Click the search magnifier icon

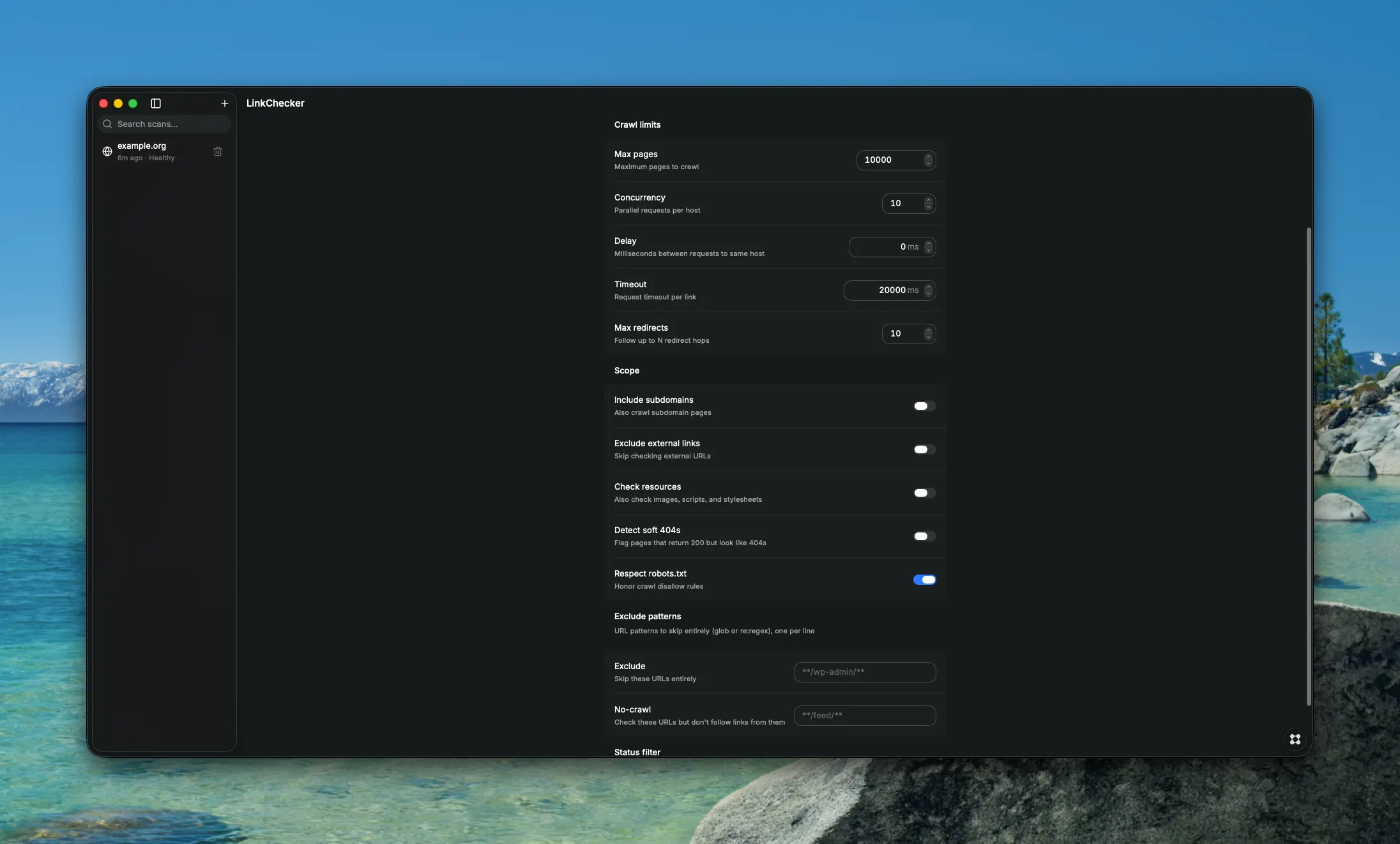pos(107,124)
